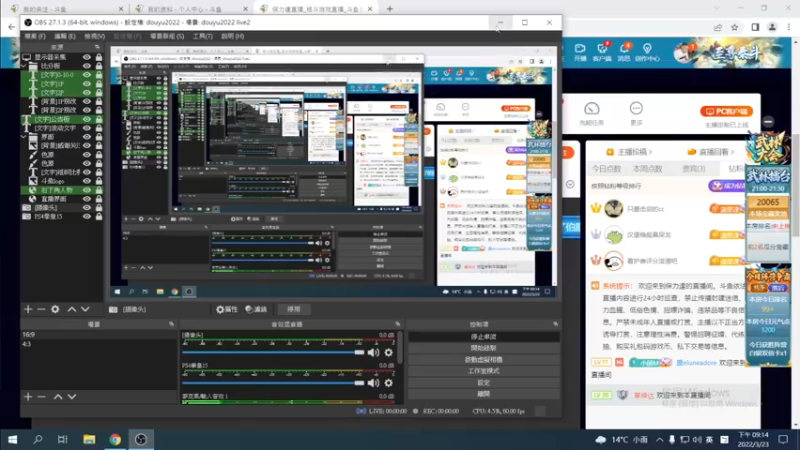Open the 場景群組(S) menu in OBS
This screenshot has width=800, height=450.
tap(167, 36)
